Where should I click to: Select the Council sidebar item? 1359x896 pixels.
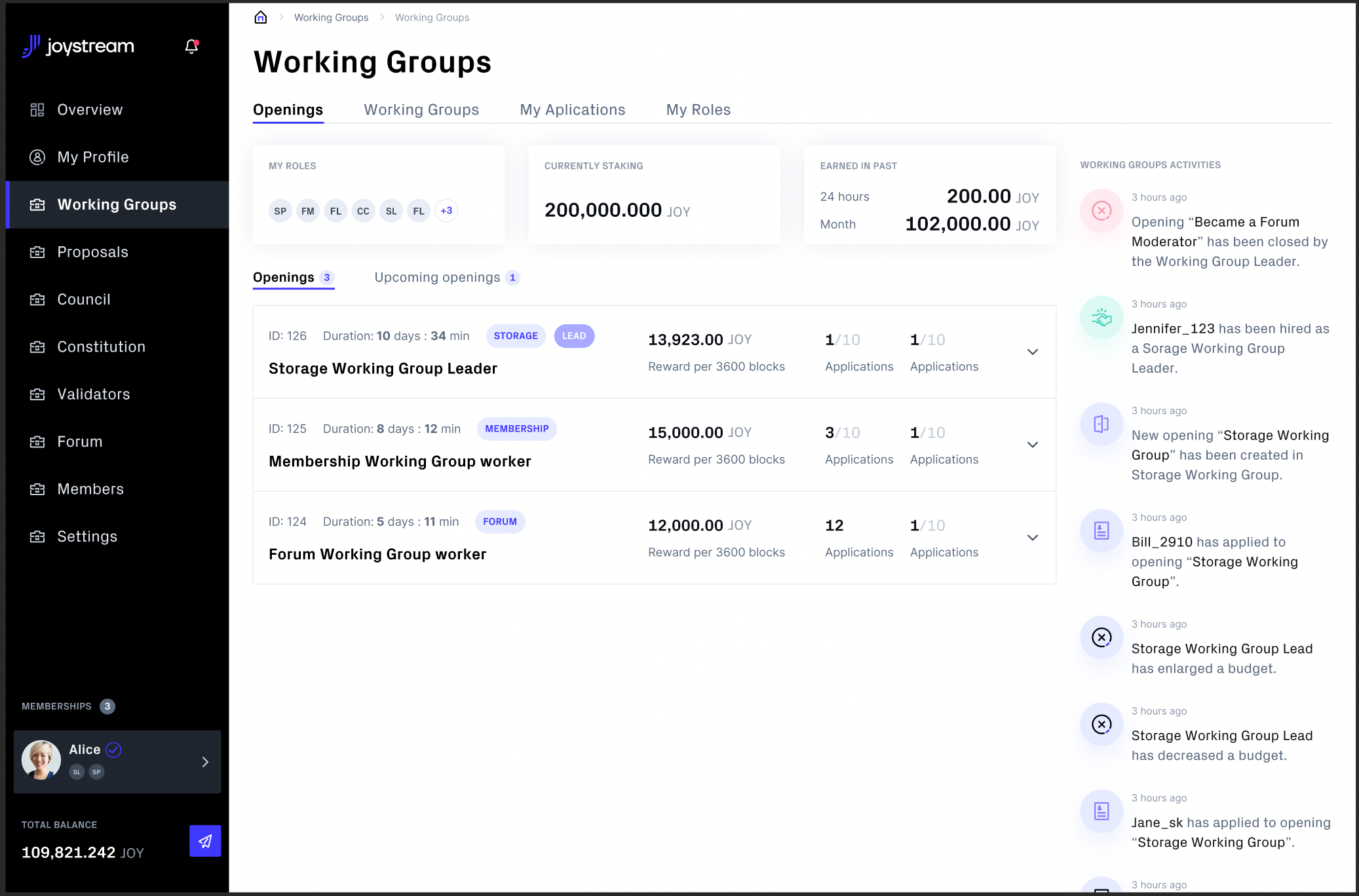(x=83, y=299)
